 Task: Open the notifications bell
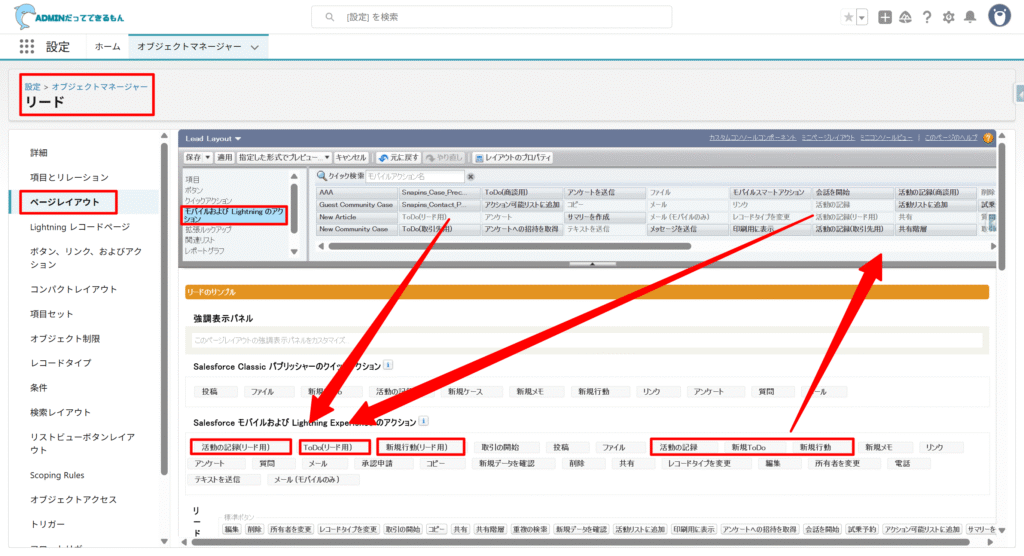(x=970, y=17)
